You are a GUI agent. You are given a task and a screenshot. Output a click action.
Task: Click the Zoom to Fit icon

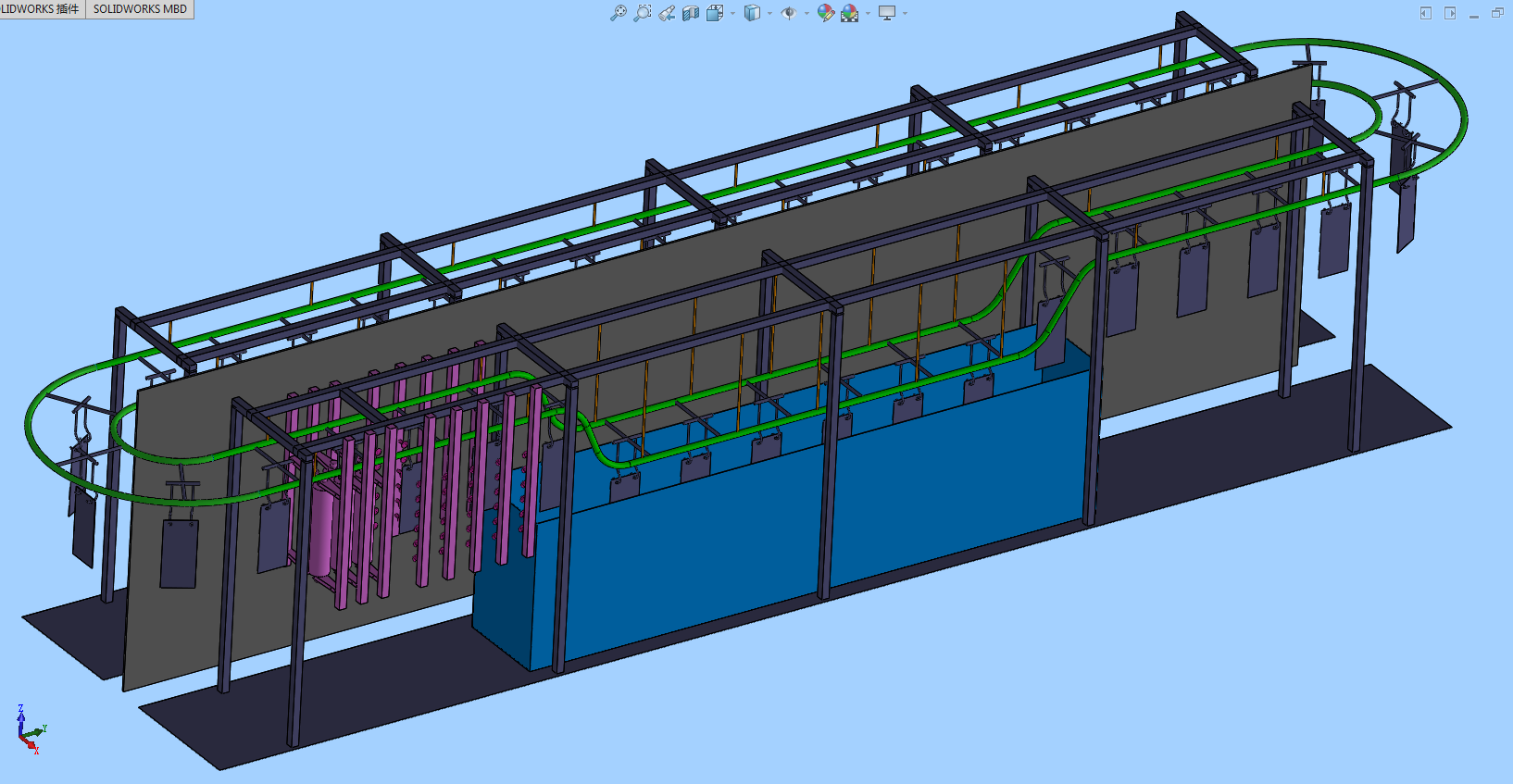pyautogui.click(x=618, y=13)
